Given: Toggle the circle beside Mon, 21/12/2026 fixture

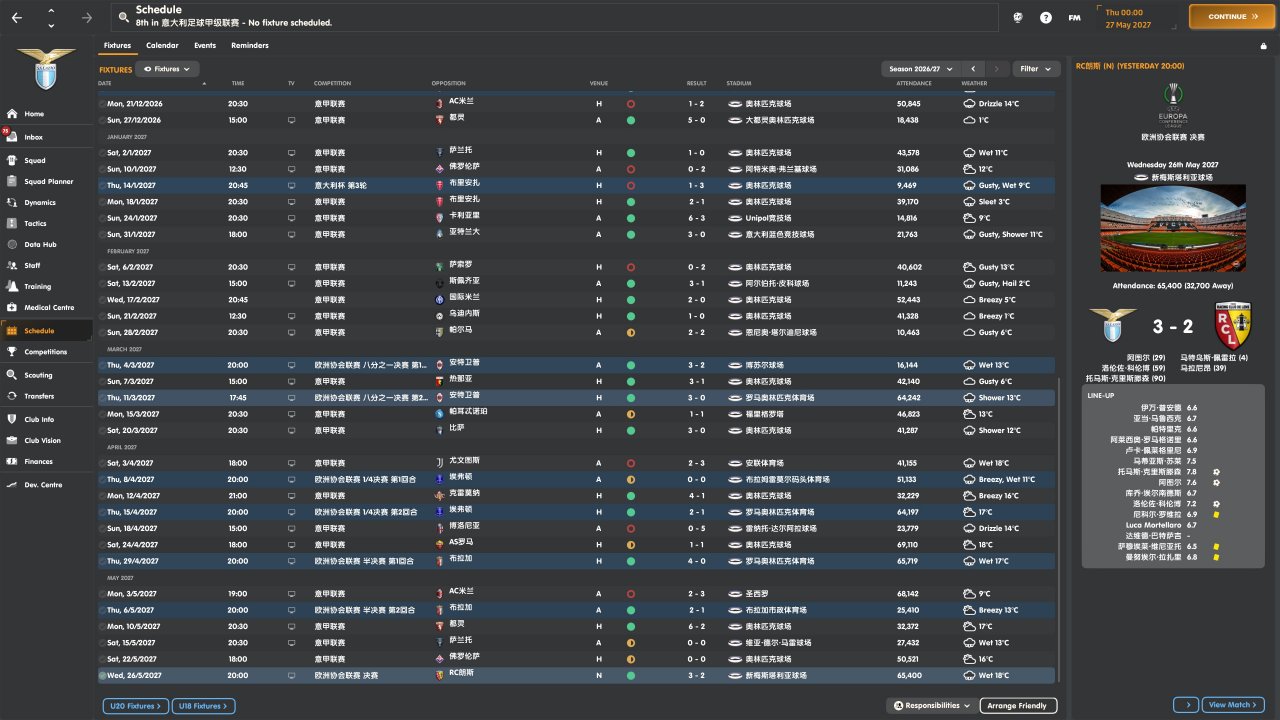Looking at the screenshot, I should click(x=103, y=103).
